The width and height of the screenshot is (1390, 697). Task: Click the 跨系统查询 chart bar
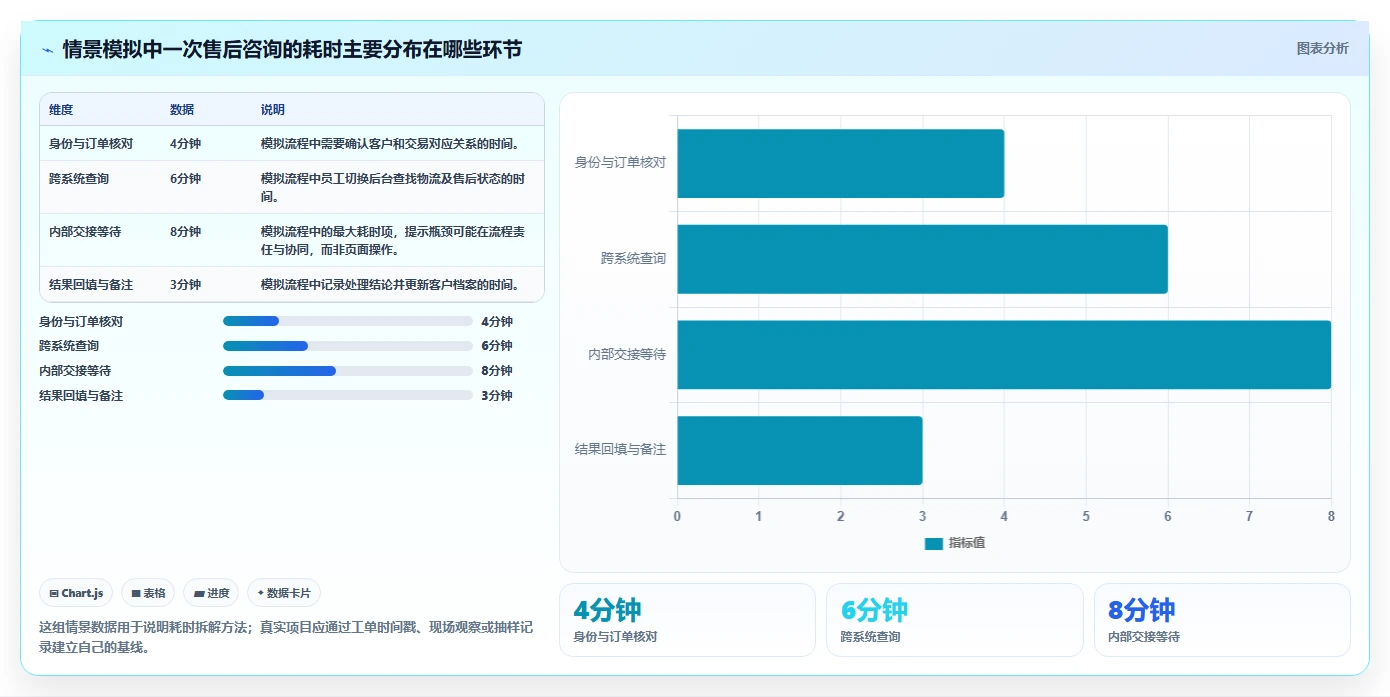(922, 259)
